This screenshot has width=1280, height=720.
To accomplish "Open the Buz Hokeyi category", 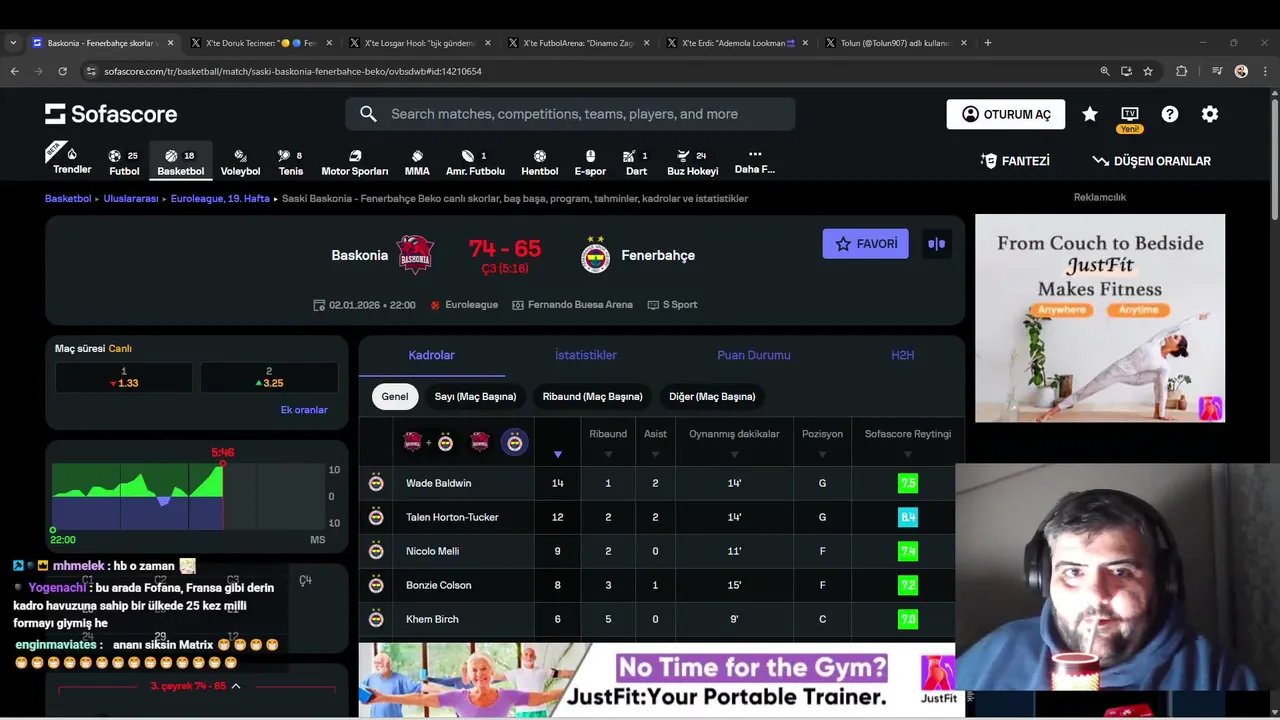I will click(693, 162).
